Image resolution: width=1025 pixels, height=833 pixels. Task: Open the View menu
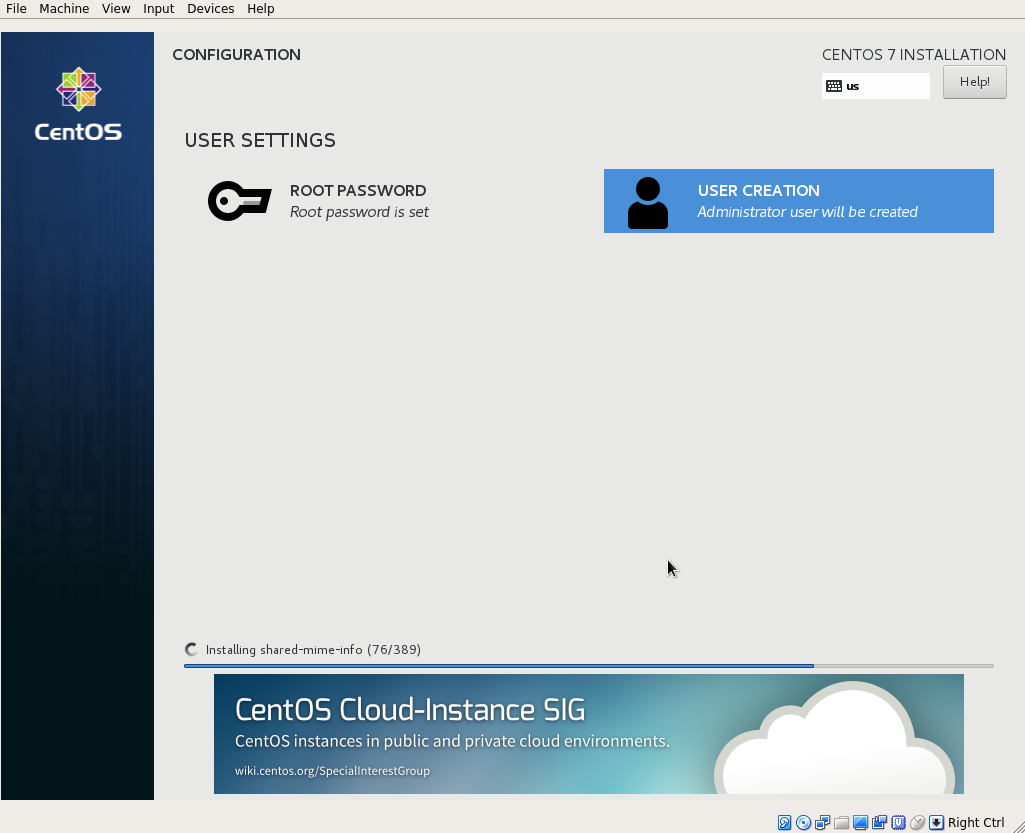[x=115, y=8]
